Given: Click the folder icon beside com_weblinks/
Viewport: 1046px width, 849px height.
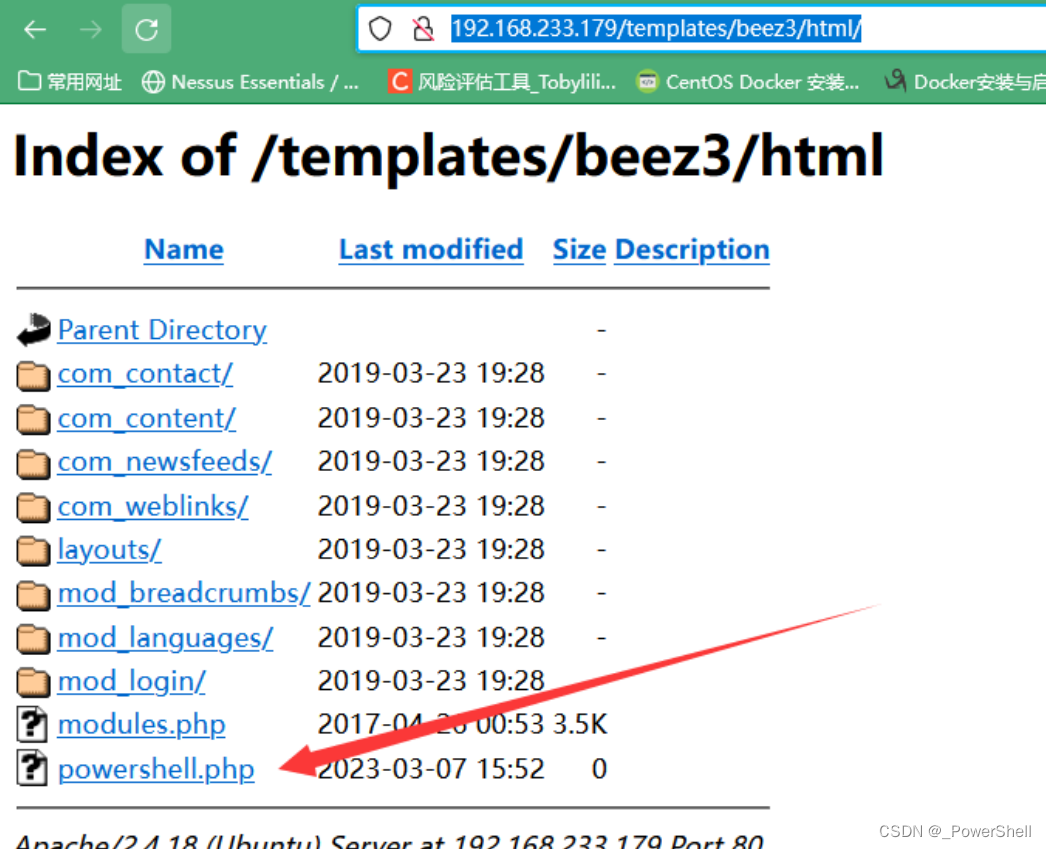Looking at the screenshot, I should (x=33, y=508).
